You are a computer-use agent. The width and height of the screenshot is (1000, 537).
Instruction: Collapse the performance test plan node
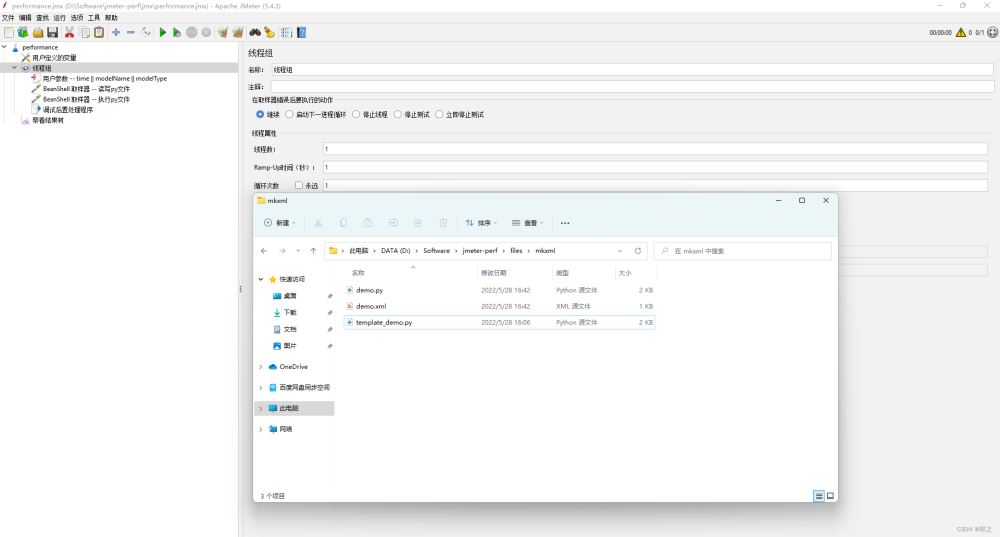coord(4,47)
